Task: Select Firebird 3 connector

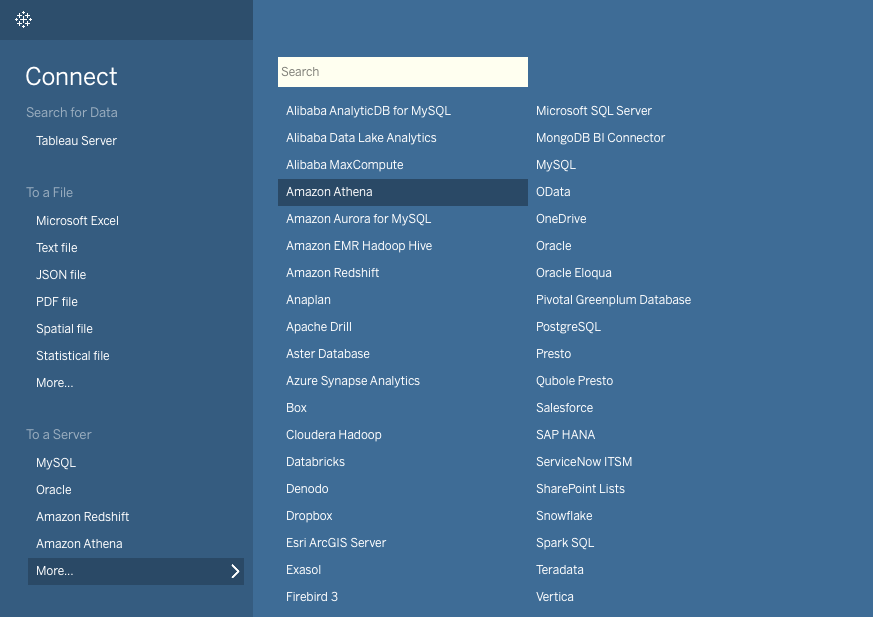Action: pyautogui.click(x=312, y=597)
